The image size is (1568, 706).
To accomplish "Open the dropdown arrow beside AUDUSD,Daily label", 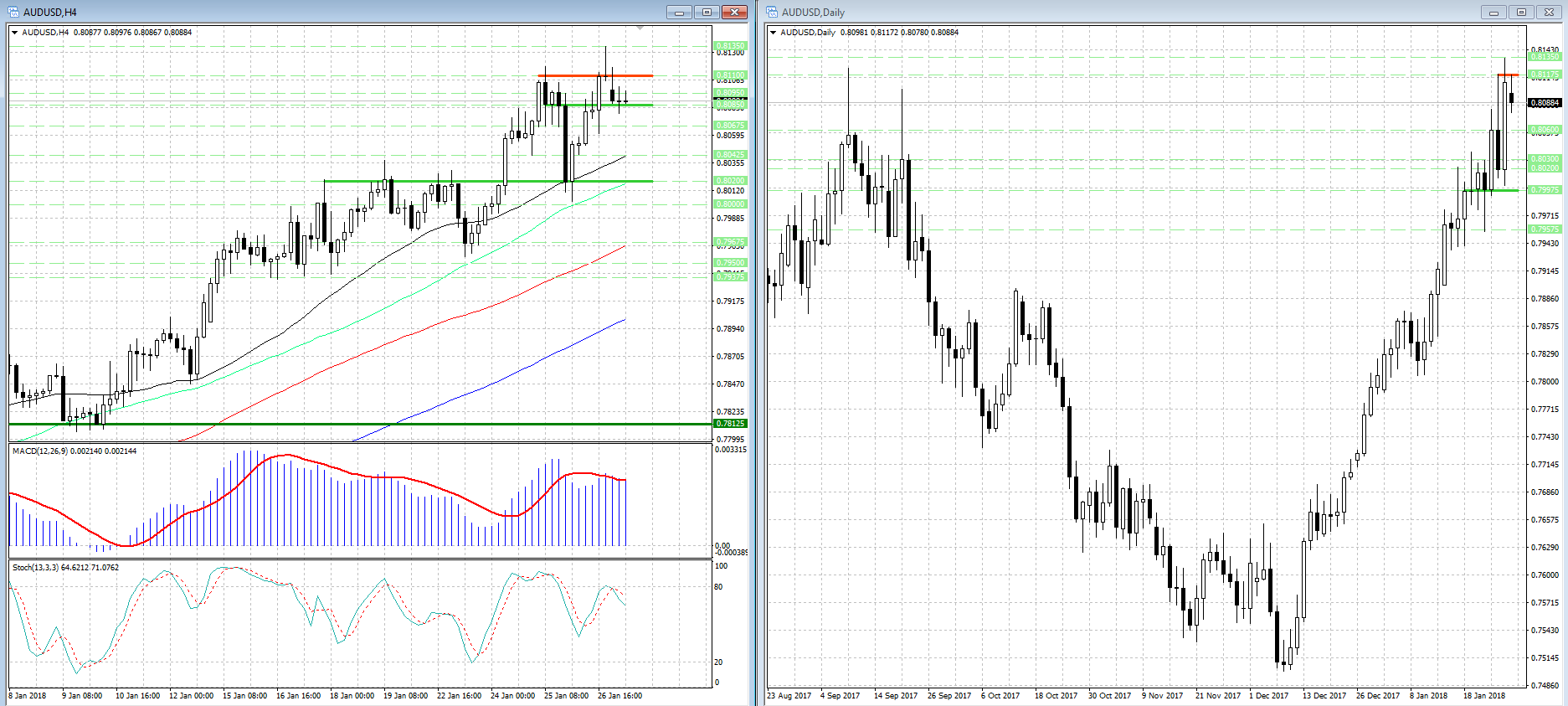I will [x=774, y=33].
